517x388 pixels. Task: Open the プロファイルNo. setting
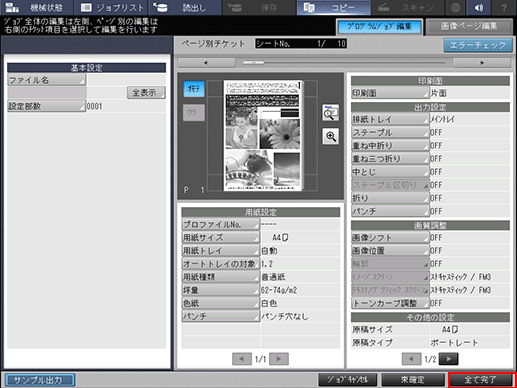pyautogui.click(x=220, y=224)
